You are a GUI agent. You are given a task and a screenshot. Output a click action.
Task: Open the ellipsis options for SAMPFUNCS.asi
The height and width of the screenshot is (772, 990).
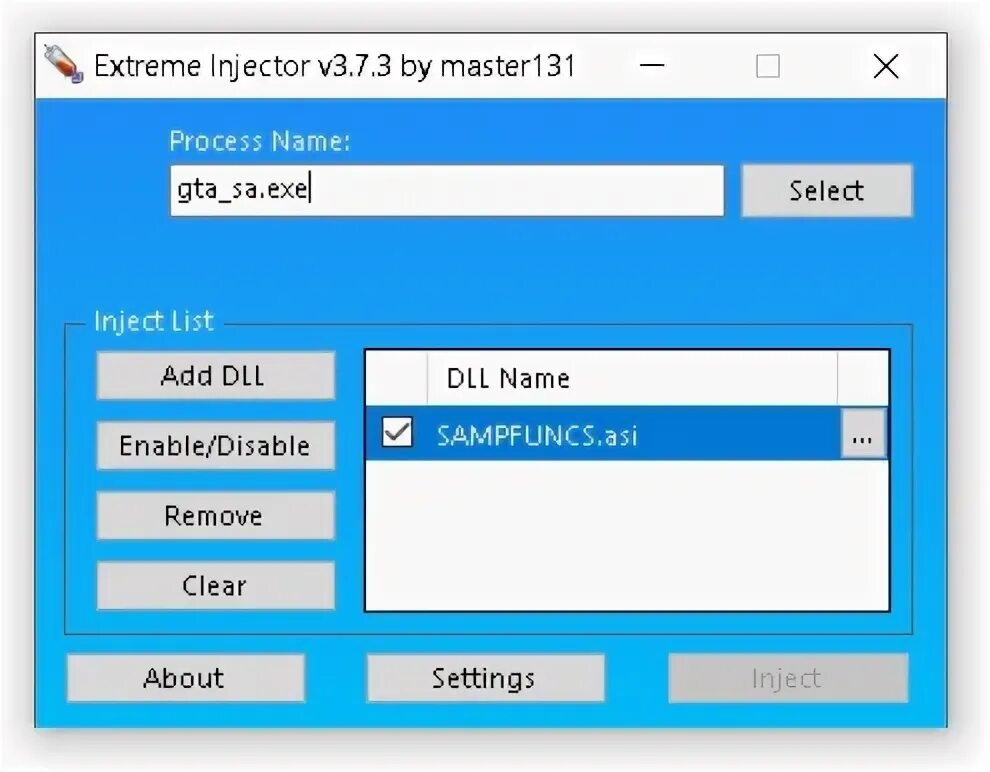862,434
